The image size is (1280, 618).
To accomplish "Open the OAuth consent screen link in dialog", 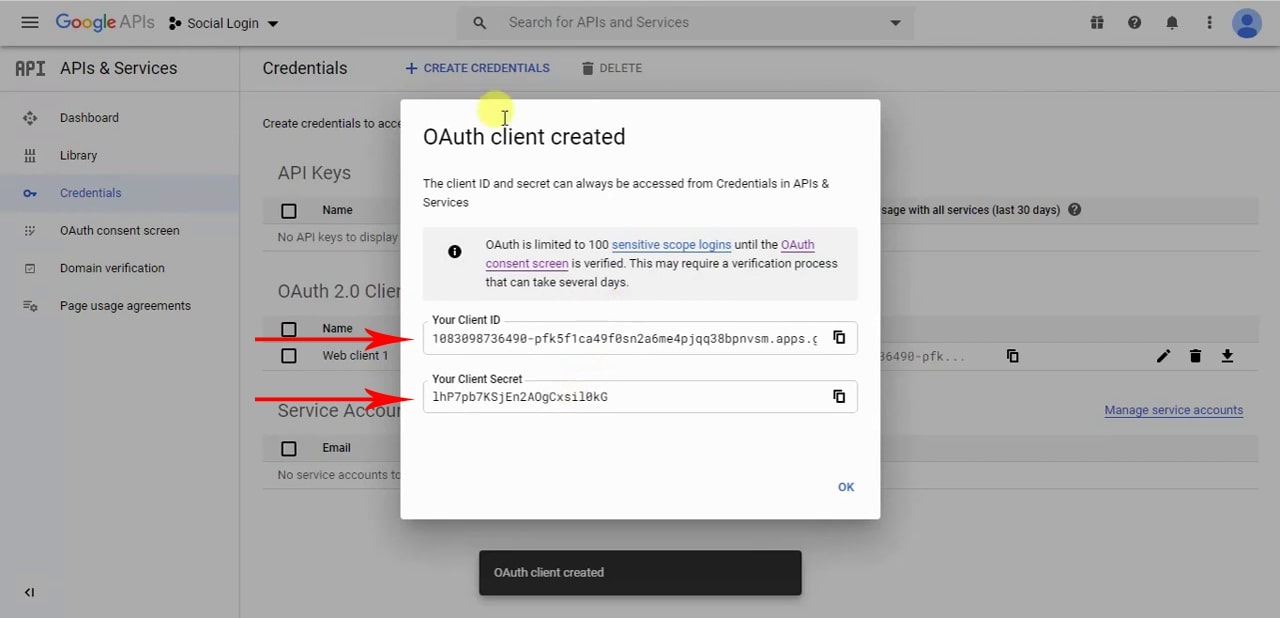I will (527, 264).
